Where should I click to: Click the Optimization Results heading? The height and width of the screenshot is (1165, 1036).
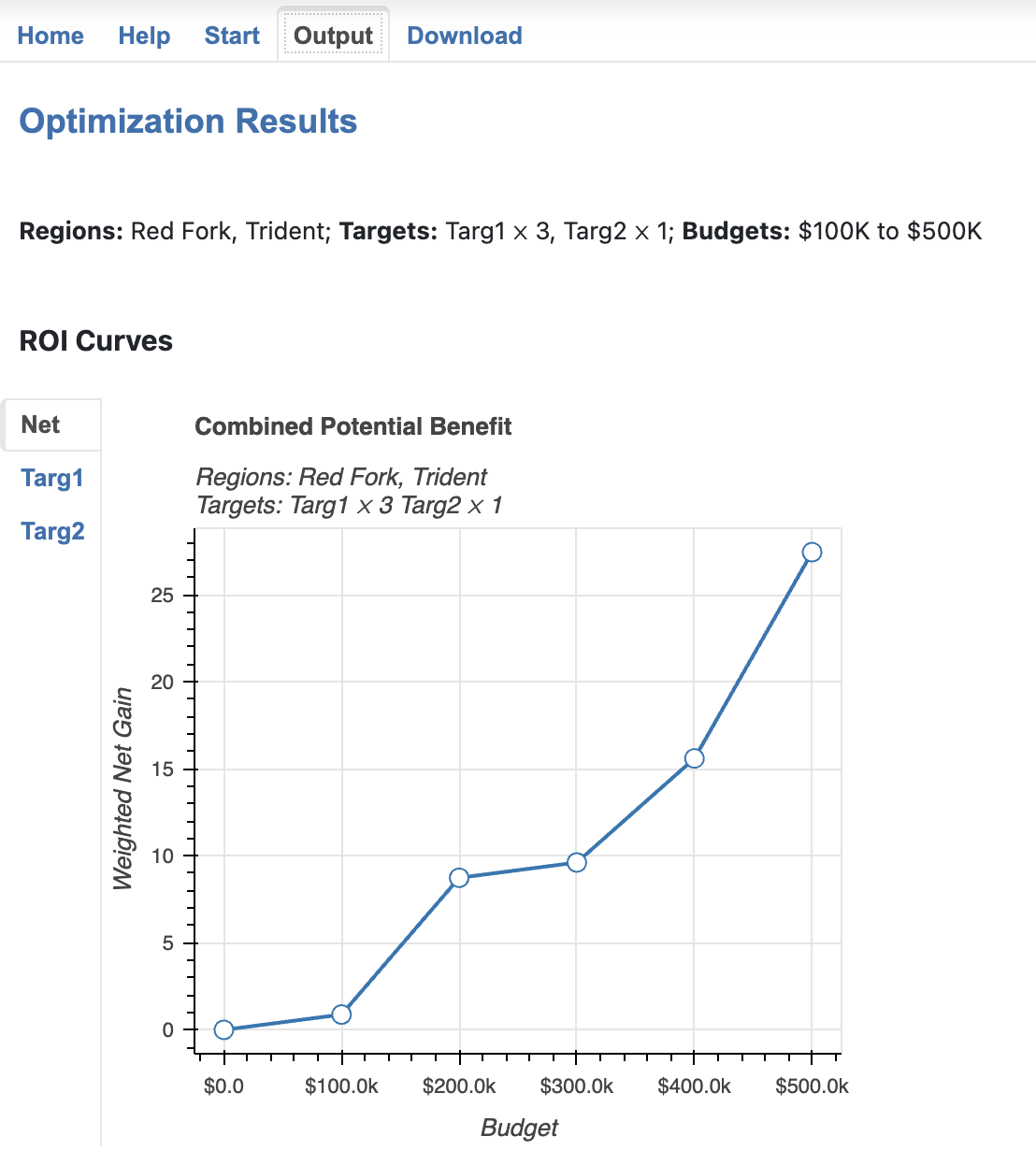coord(188,122)
